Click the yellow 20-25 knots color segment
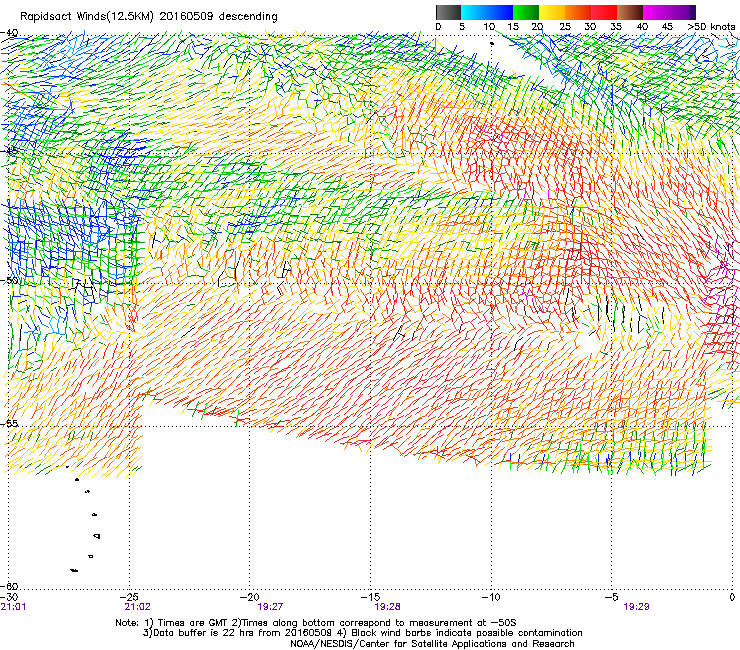 (x=552, y=12)
